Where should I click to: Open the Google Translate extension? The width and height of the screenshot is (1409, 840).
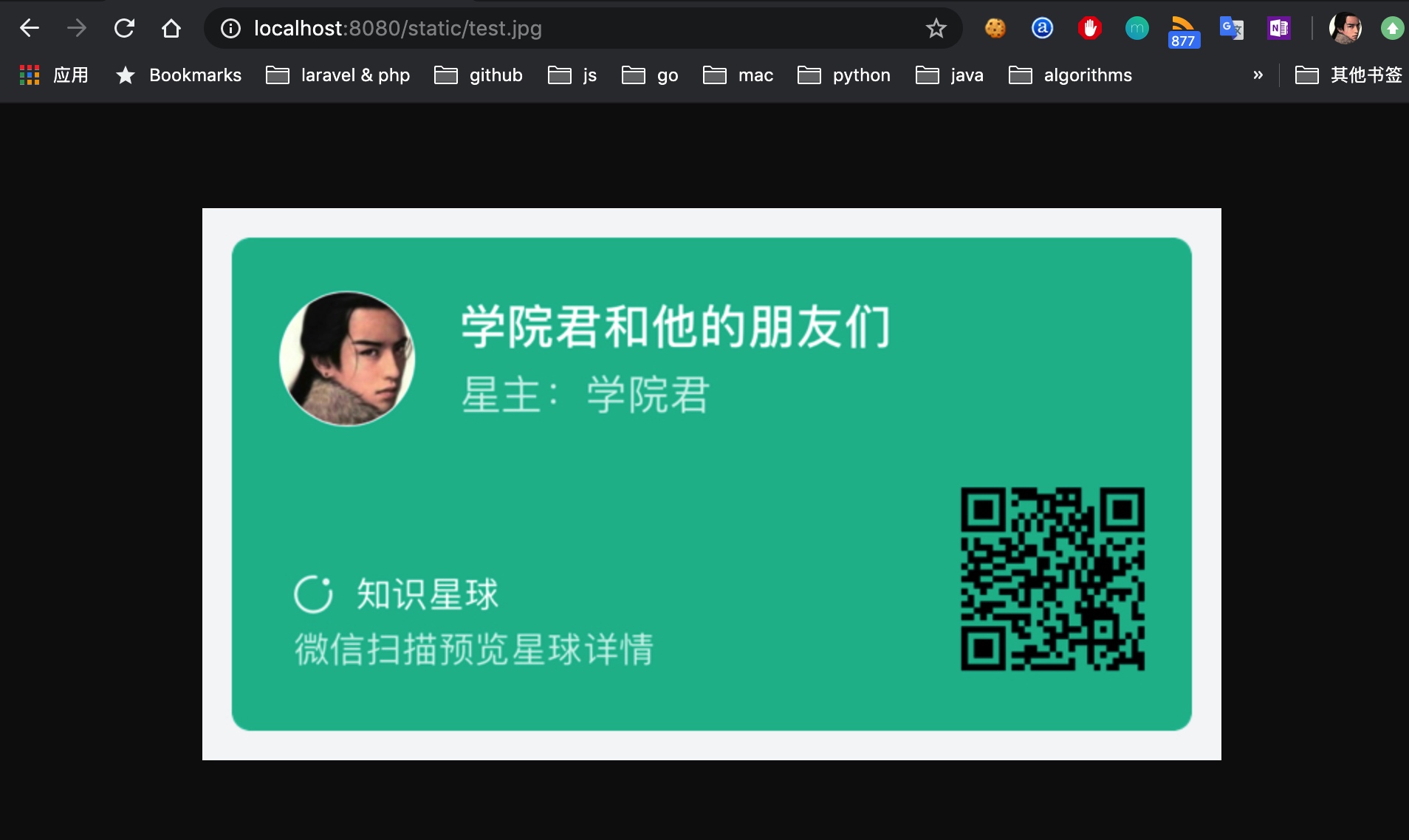(x=1231, y=28)
